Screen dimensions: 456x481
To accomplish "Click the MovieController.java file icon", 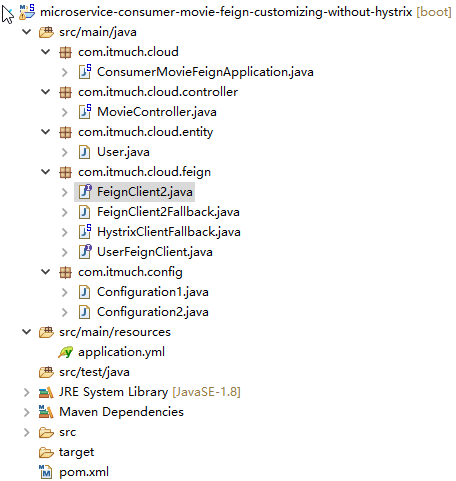I will 85,112.
